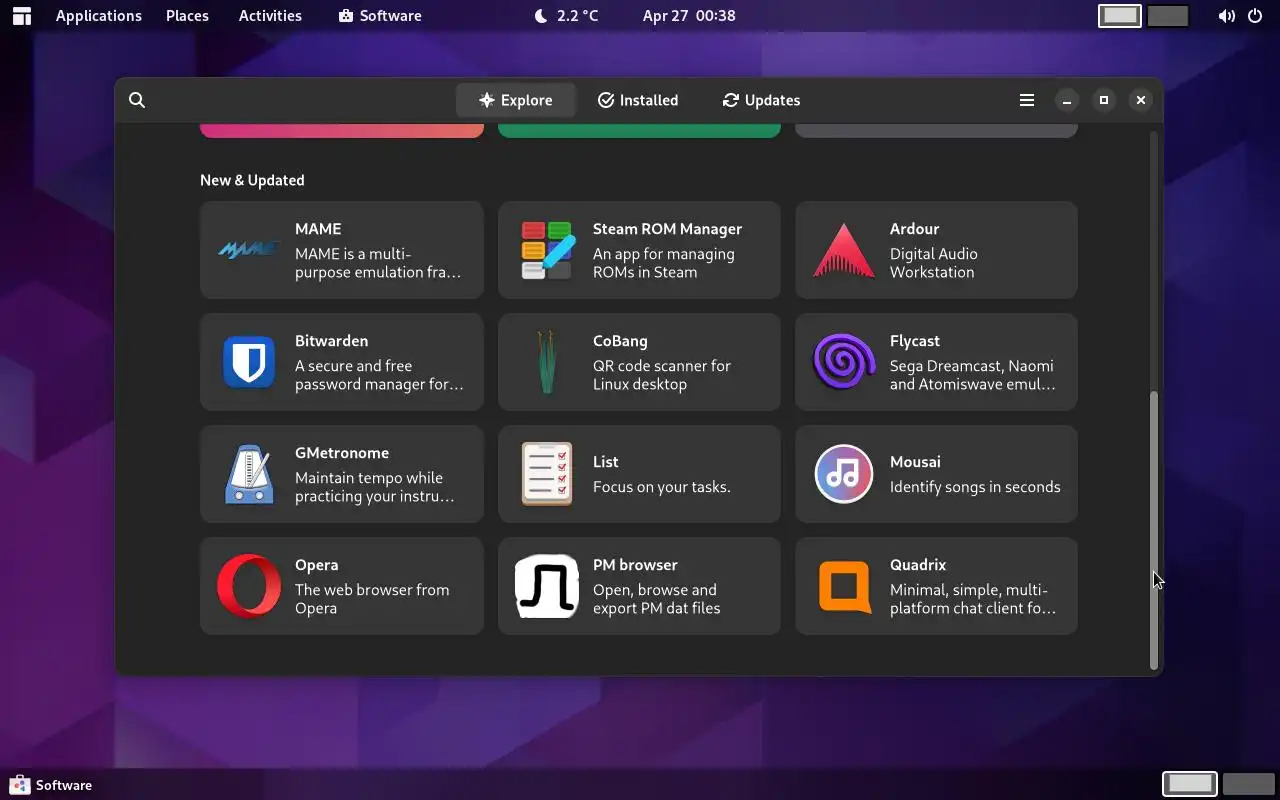
Task: Switch to second workspace in bottom panel
Action: pyautogui.click(x=1247, y=784)
